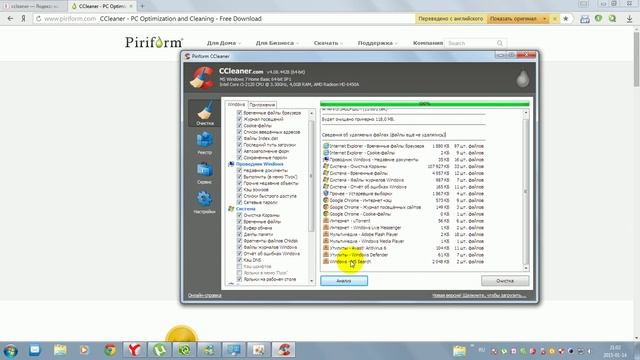The width and height of the screenshot is (640, 360).
Task: Click icon of Internet Explorer temporary files row
Action: [326, 146]
